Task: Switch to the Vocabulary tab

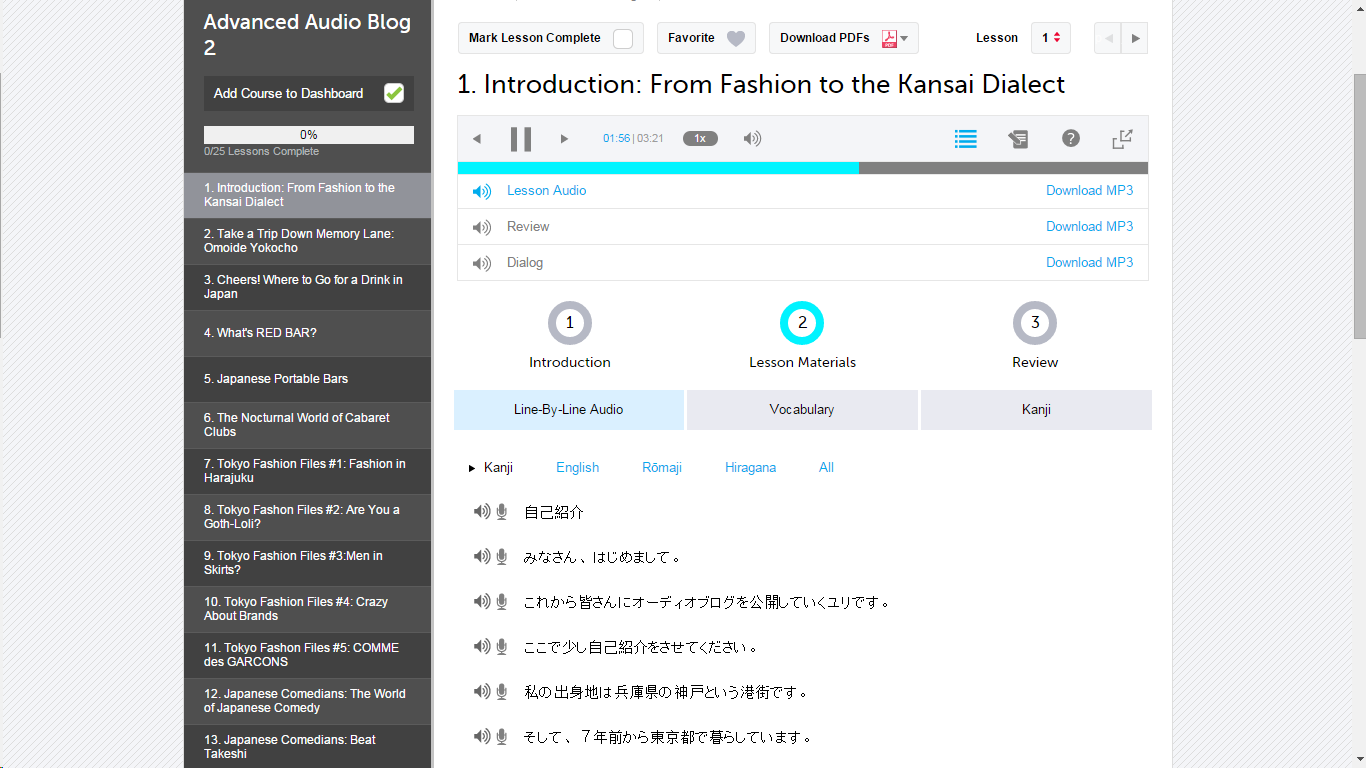Action: [801, 409]
